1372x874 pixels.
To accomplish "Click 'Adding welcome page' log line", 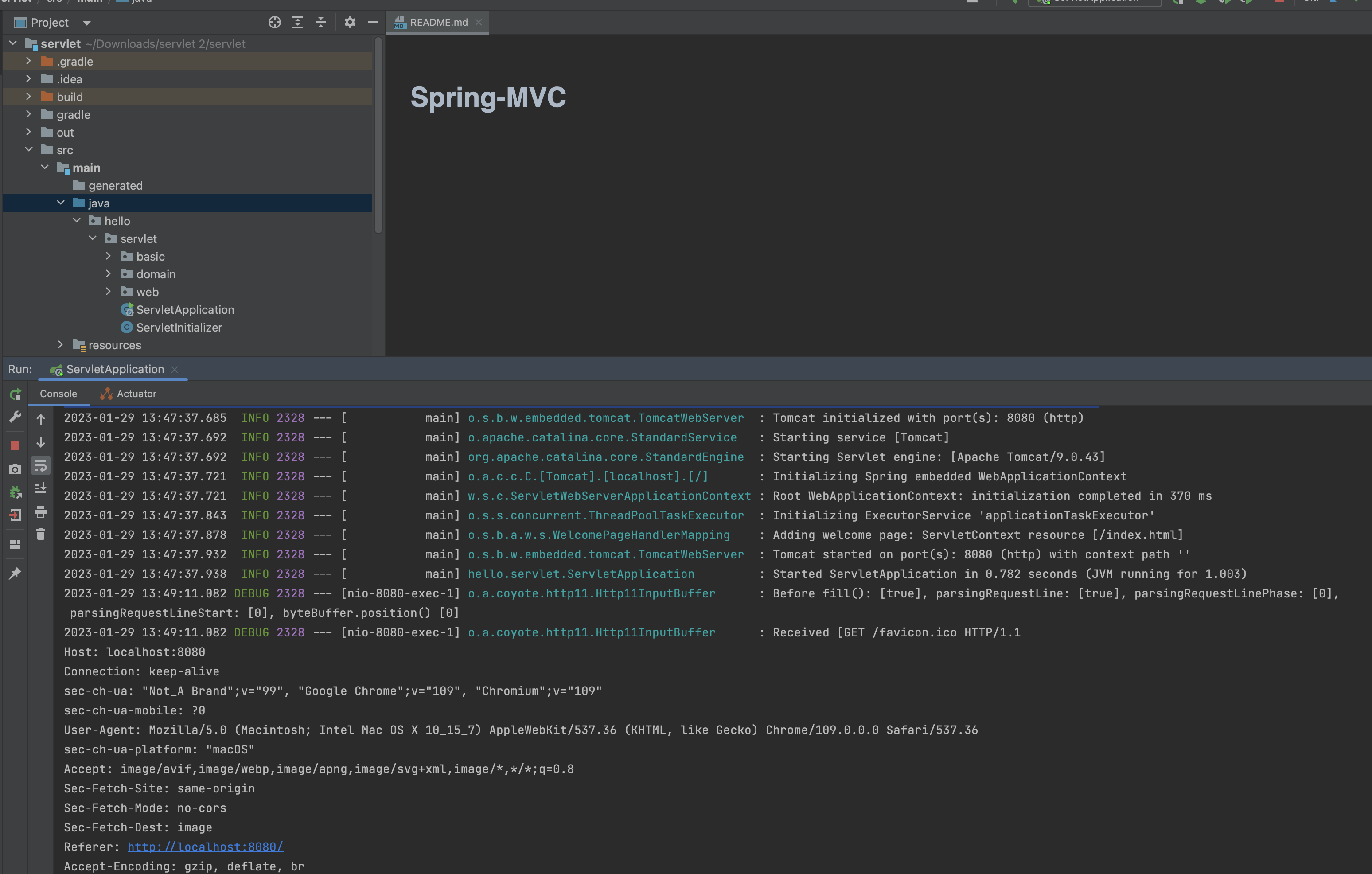I will tap(624, 535).
